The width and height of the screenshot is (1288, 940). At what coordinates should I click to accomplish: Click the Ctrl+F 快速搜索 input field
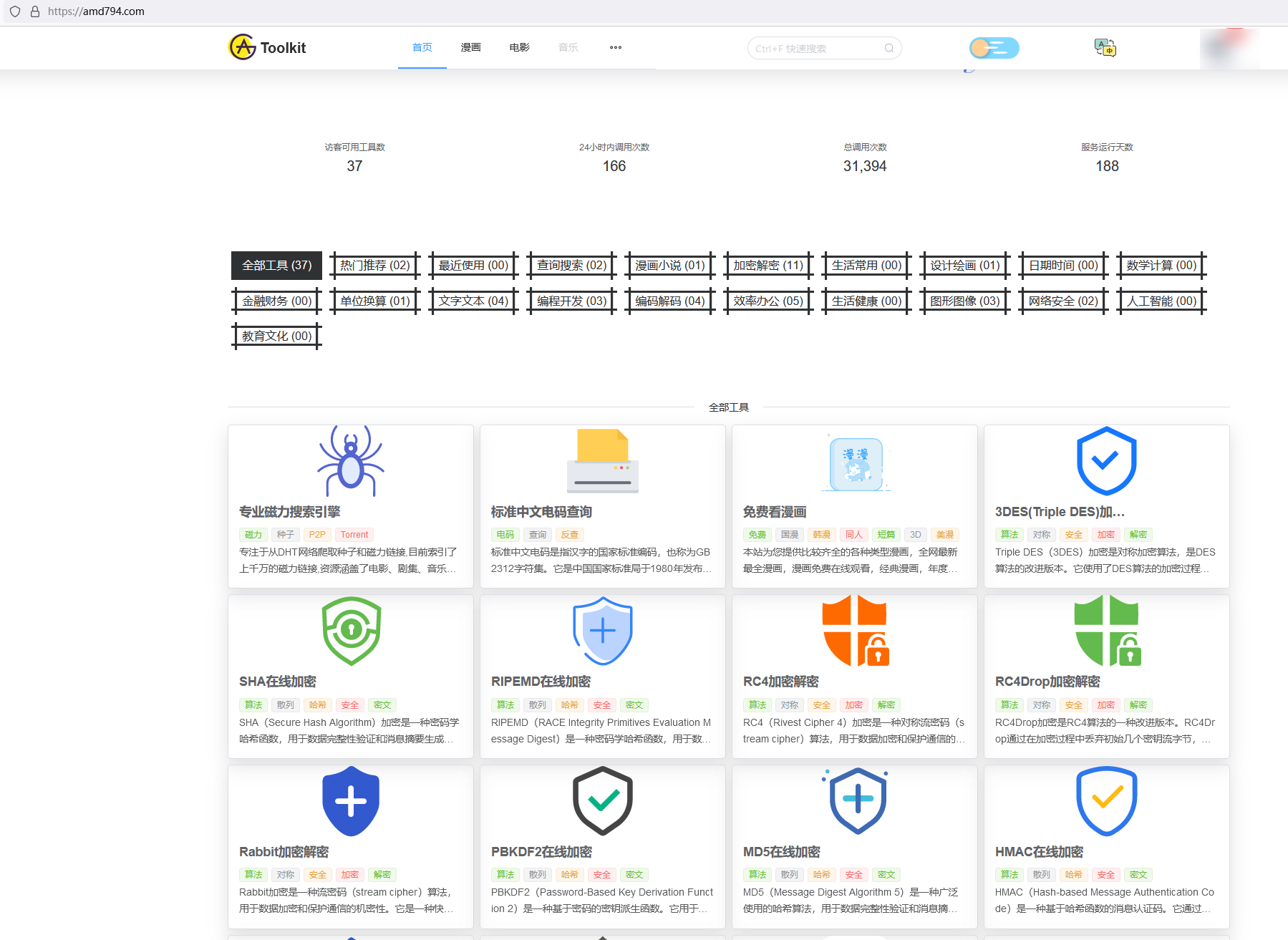(816, 49)
